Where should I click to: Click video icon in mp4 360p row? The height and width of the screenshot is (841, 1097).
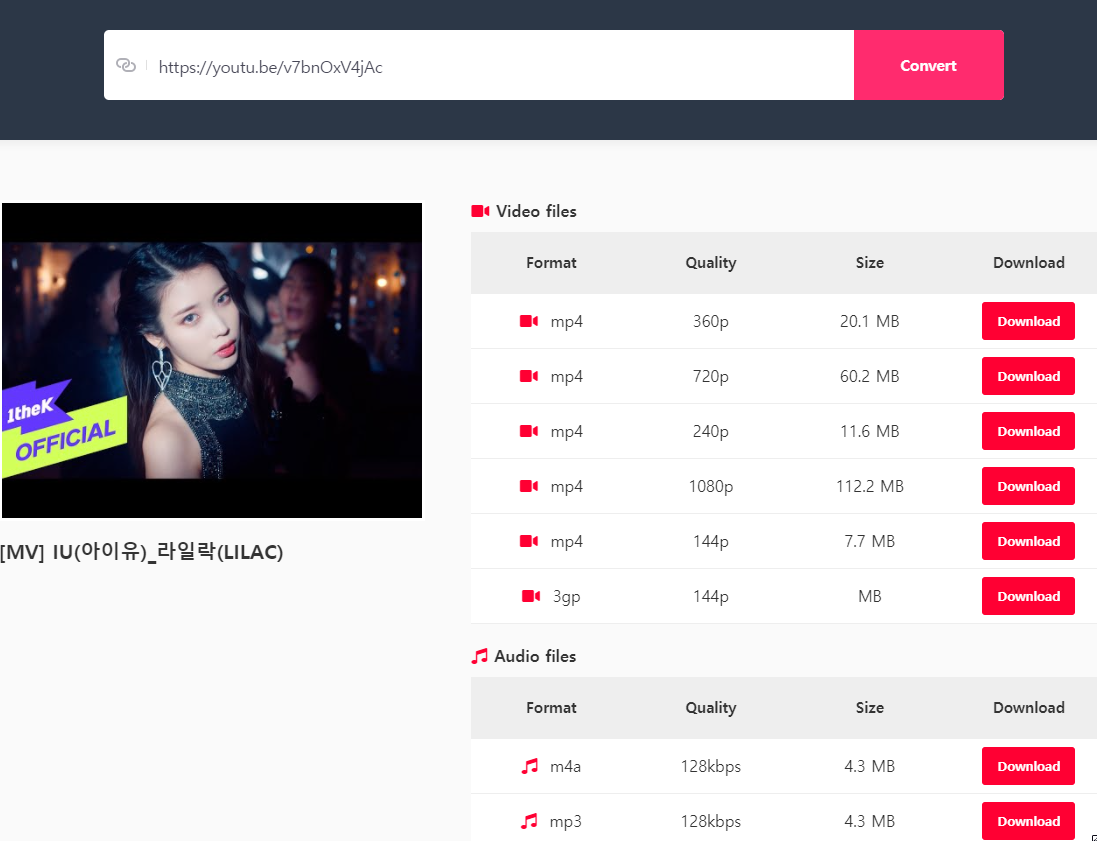tap(529, 321)
